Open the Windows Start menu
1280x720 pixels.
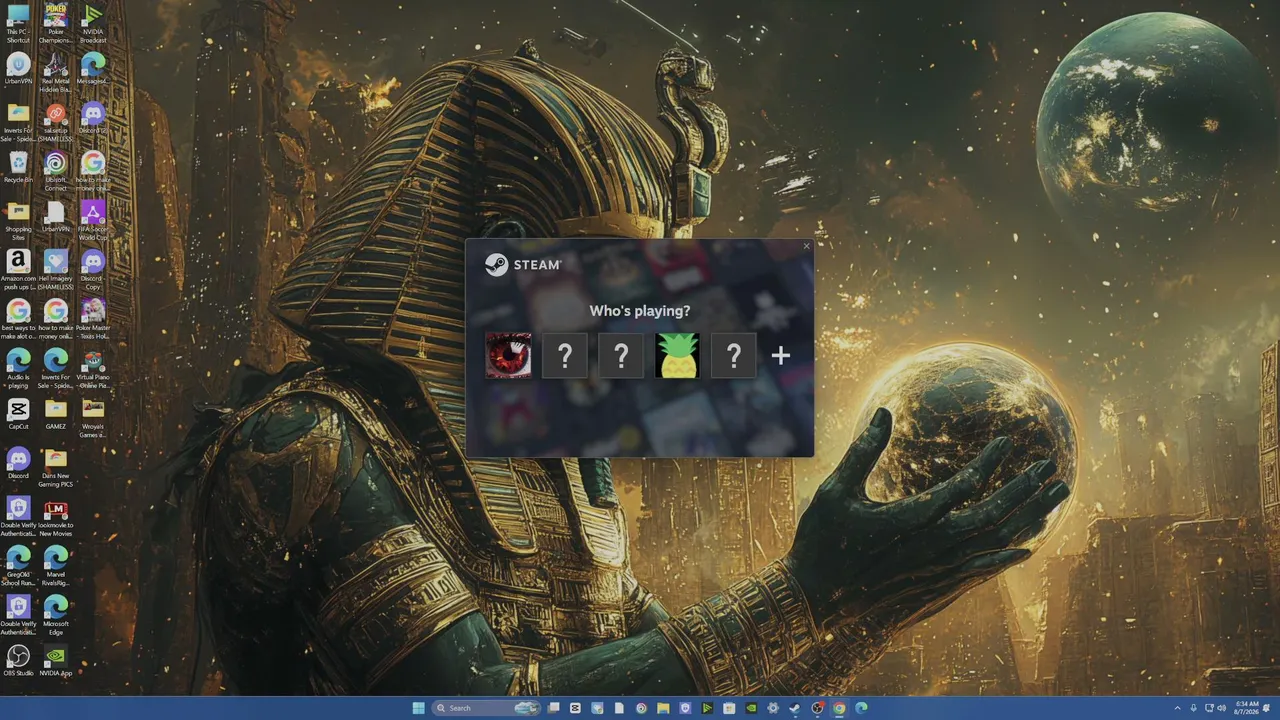tap(418, 708)
